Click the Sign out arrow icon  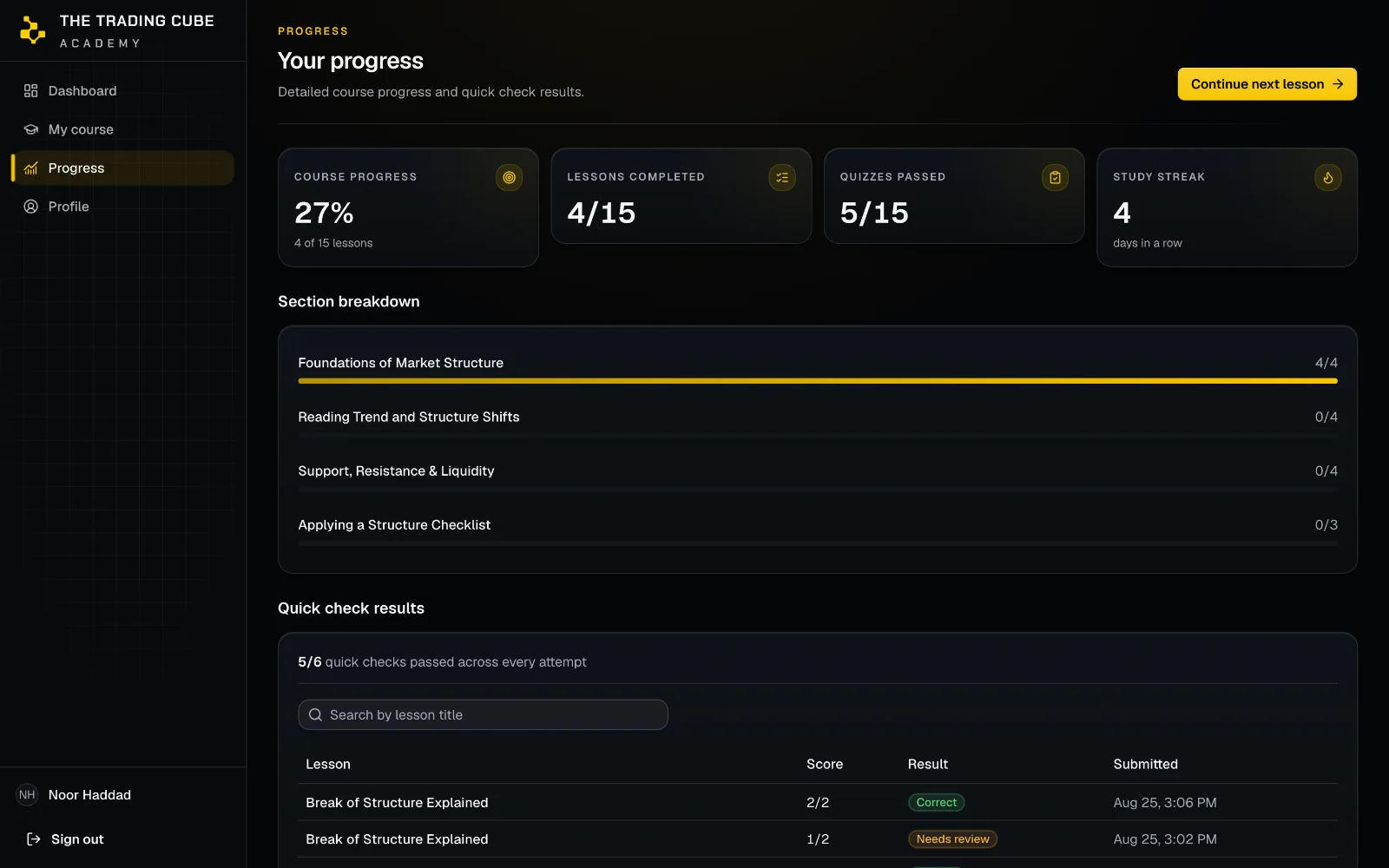coord(34,839)
